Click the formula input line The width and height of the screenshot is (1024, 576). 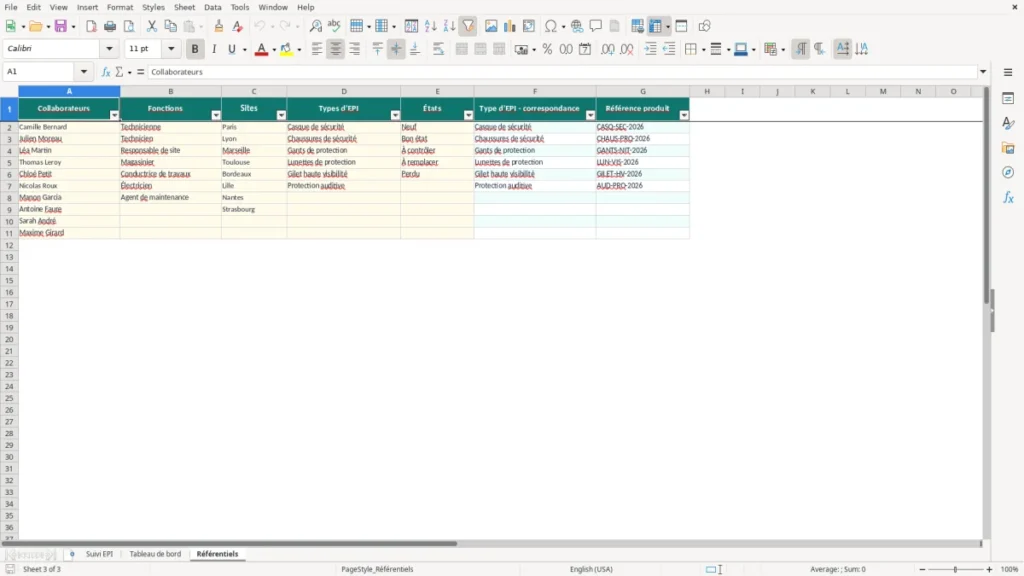pos(563,72)
